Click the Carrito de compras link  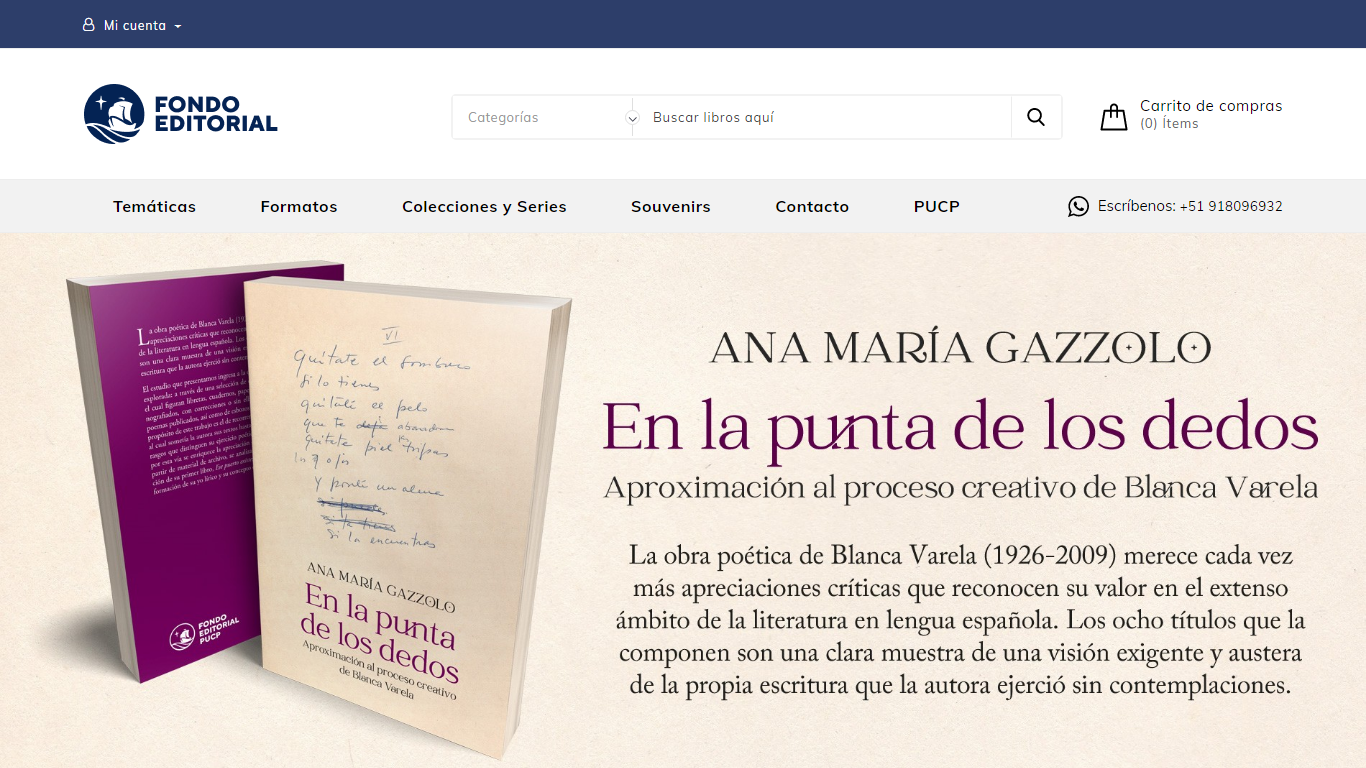click(x=1211, y=106)
